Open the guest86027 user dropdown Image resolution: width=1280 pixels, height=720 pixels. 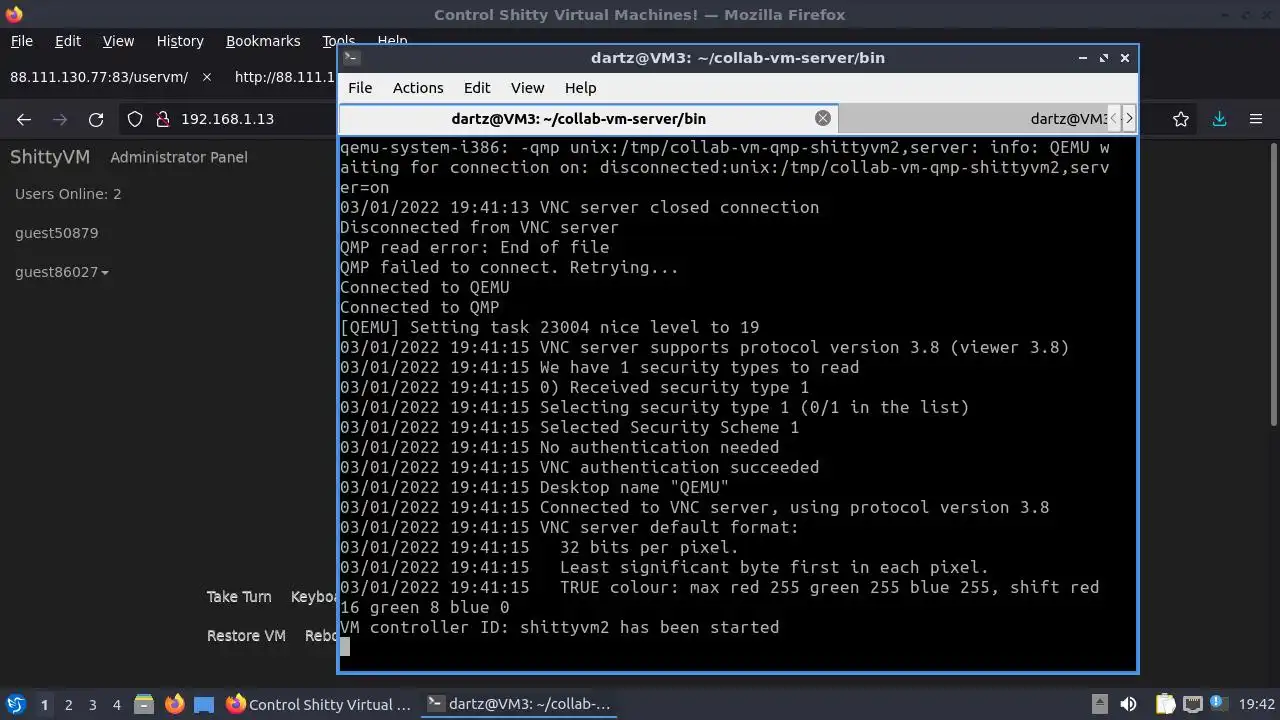click(62, 272)
